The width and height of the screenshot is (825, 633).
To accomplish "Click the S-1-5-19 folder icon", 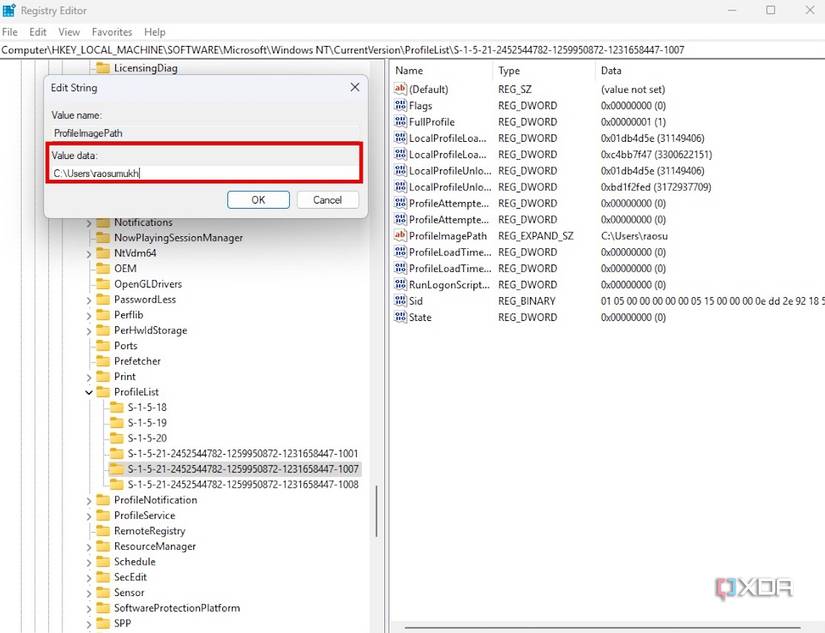I will point(116,423).
